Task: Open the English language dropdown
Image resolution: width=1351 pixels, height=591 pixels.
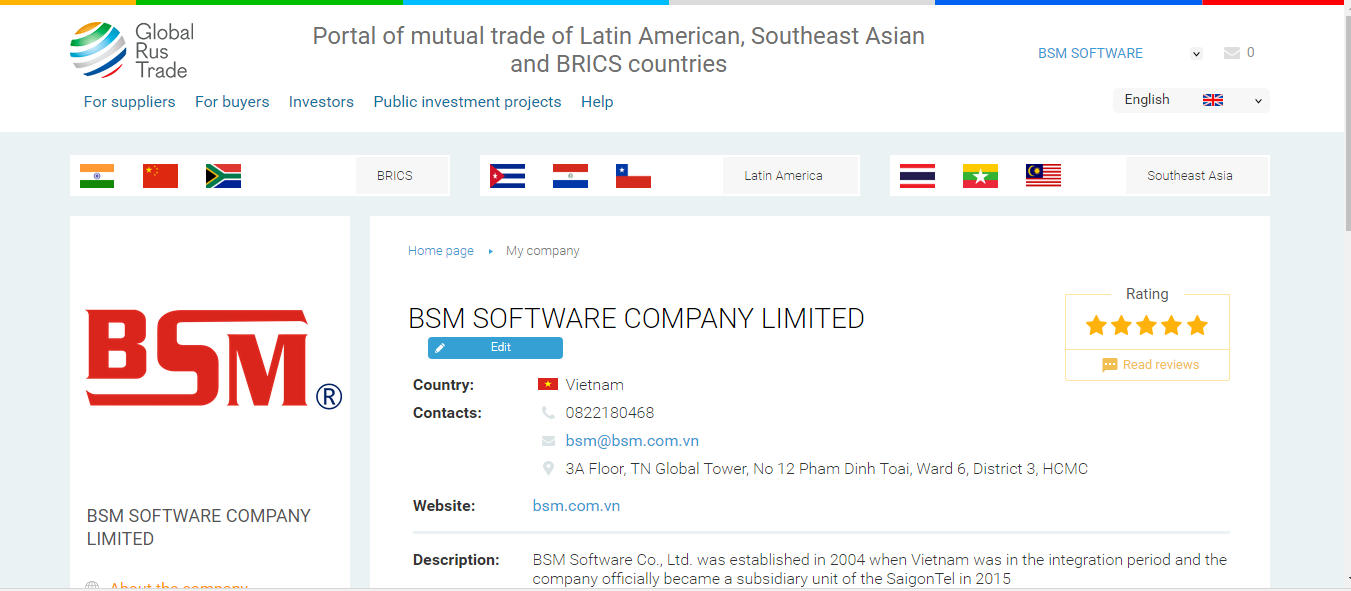Action: [x=1191, y=100]
